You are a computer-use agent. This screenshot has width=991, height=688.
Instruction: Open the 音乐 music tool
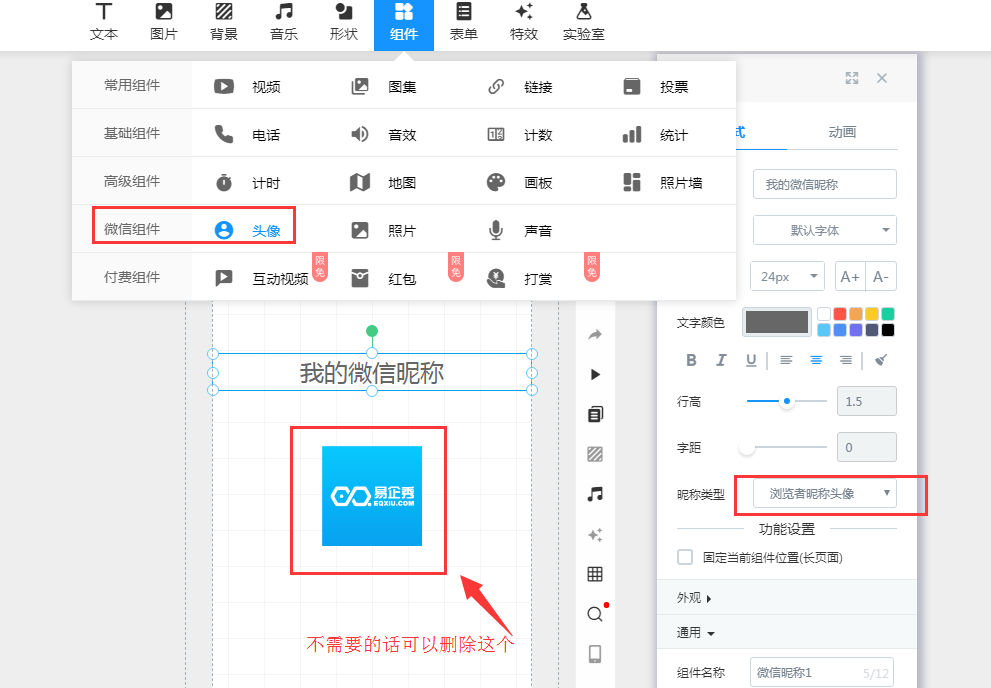click(284, 22)
